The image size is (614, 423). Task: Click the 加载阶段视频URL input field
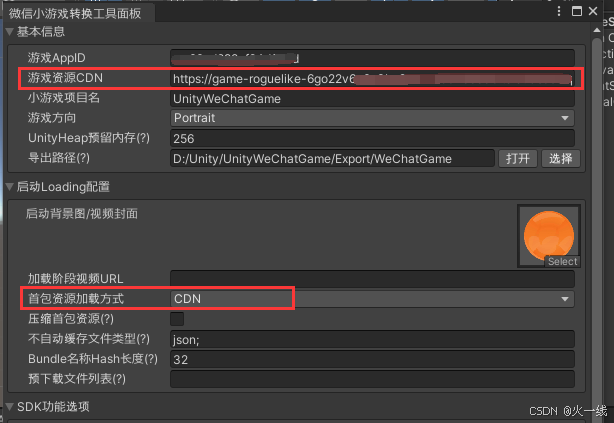pyautogui.click(x=372, y=279)
